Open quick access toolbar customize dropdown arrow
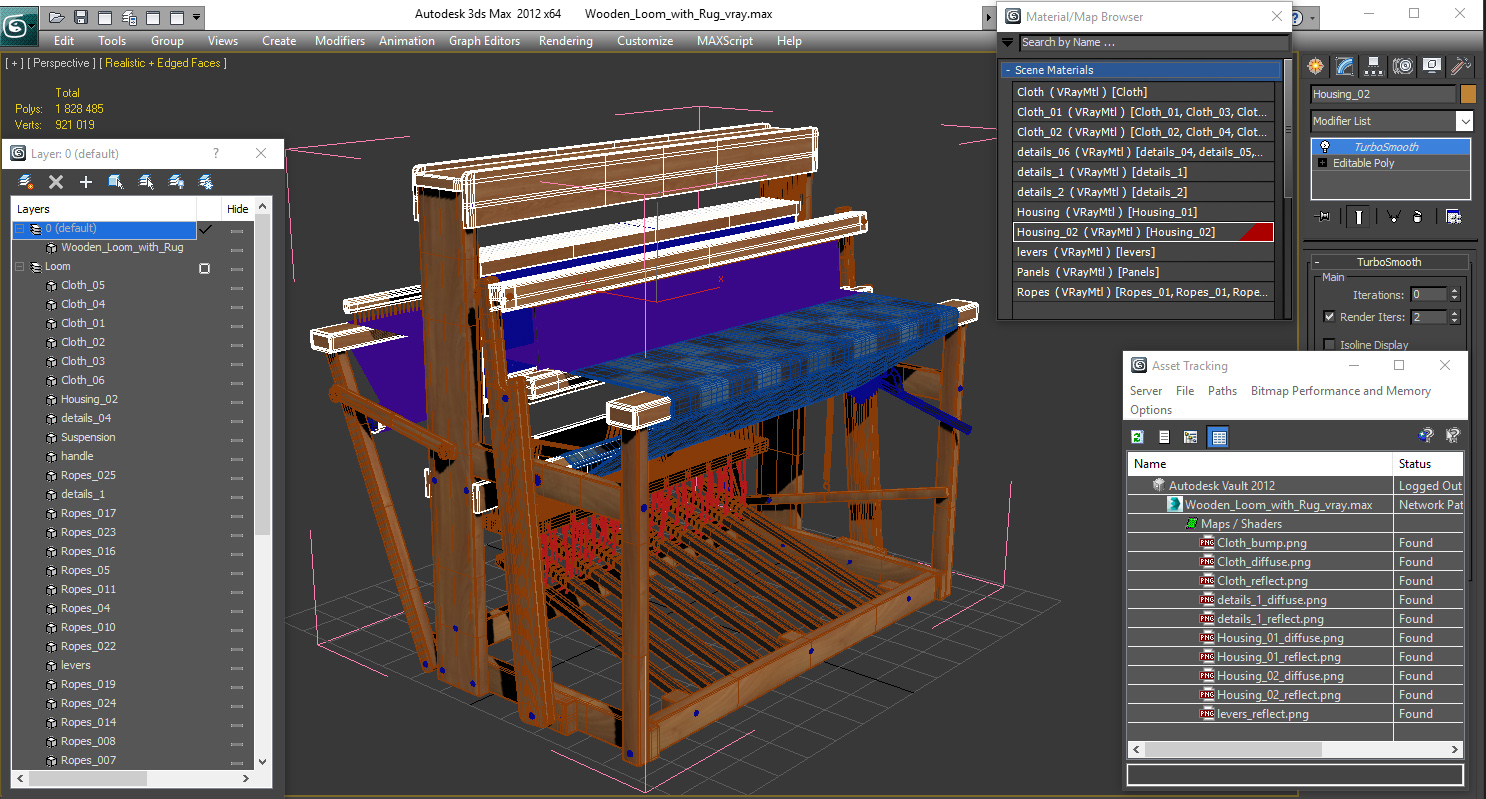1486x799 pixels. coord(197,17)
